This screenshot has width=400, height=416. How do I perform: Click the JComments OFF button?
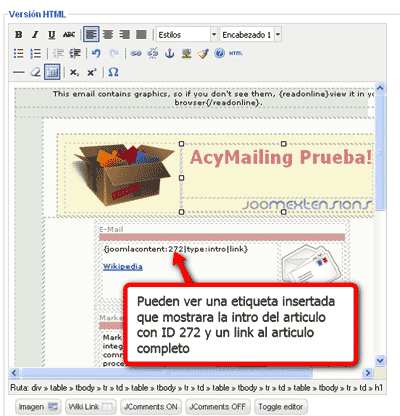(x=218, y=407)
